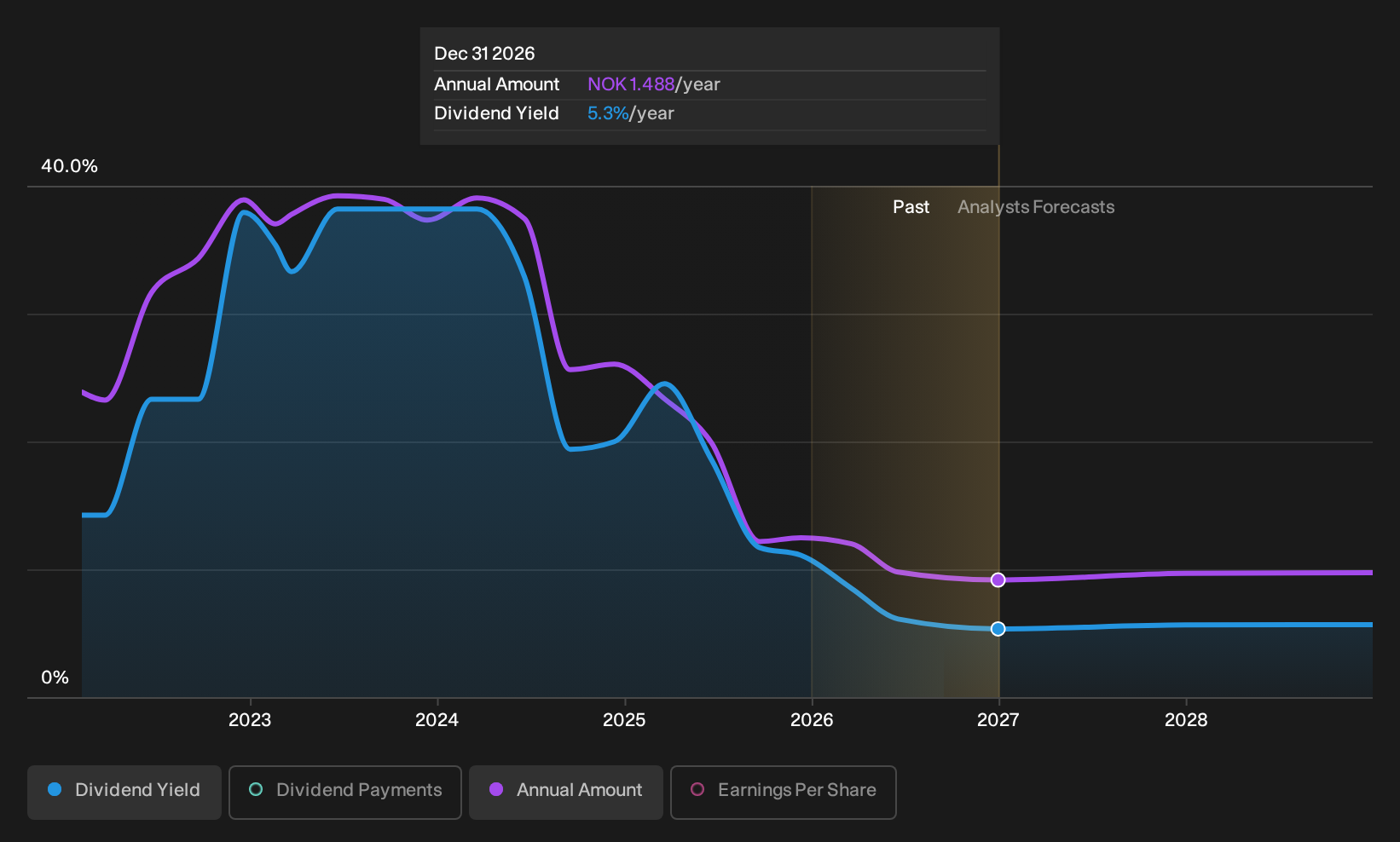Image resolution: width=1400 pixels, height=842 pixels.
Task: Click the 2024 x-axis label
Action: pyautogui.click(x=437, y=720)
